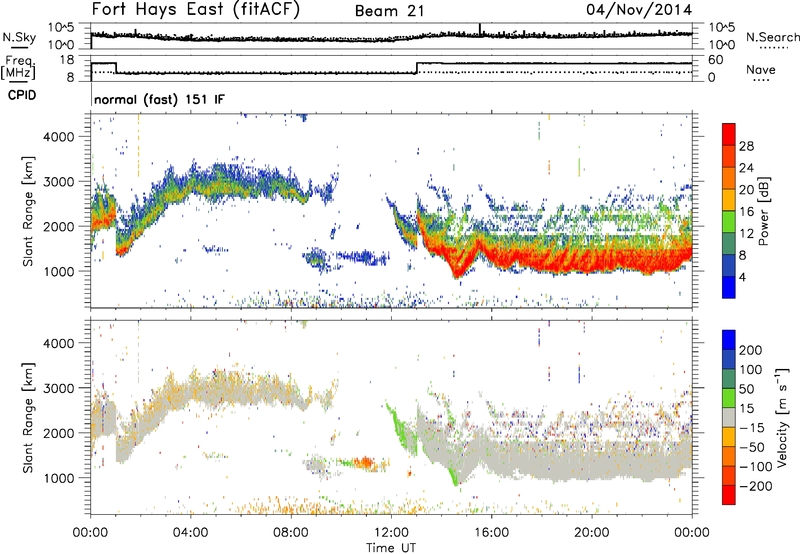Click 'Slant Range [km]' label of velocity panel
This screenshot has width=800, height=554.
[x=28, y=417]
